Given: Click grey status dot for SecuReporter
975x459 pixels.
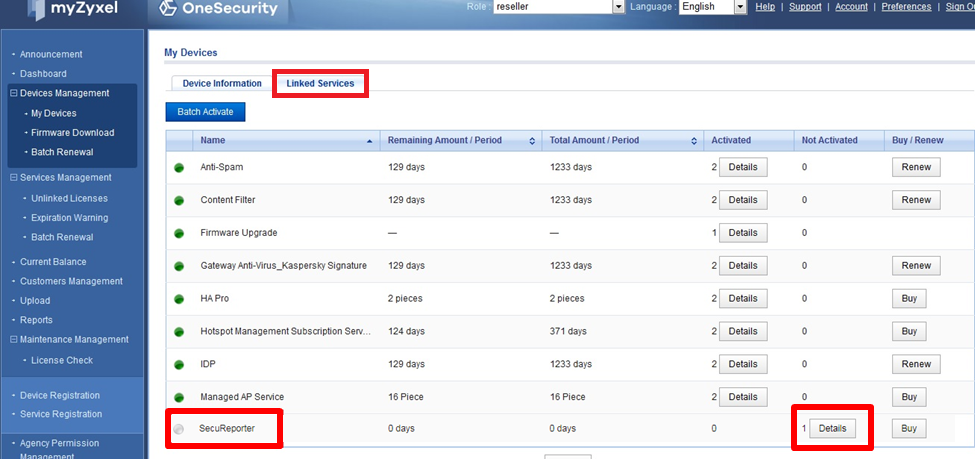Looking at the screenshot, I should [x=179, y=429].
